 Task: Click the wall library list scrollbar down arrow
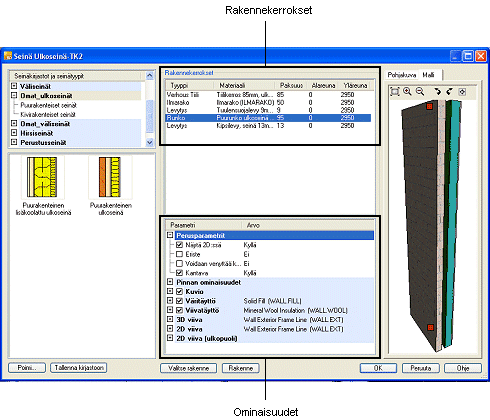tap(150, 143)
